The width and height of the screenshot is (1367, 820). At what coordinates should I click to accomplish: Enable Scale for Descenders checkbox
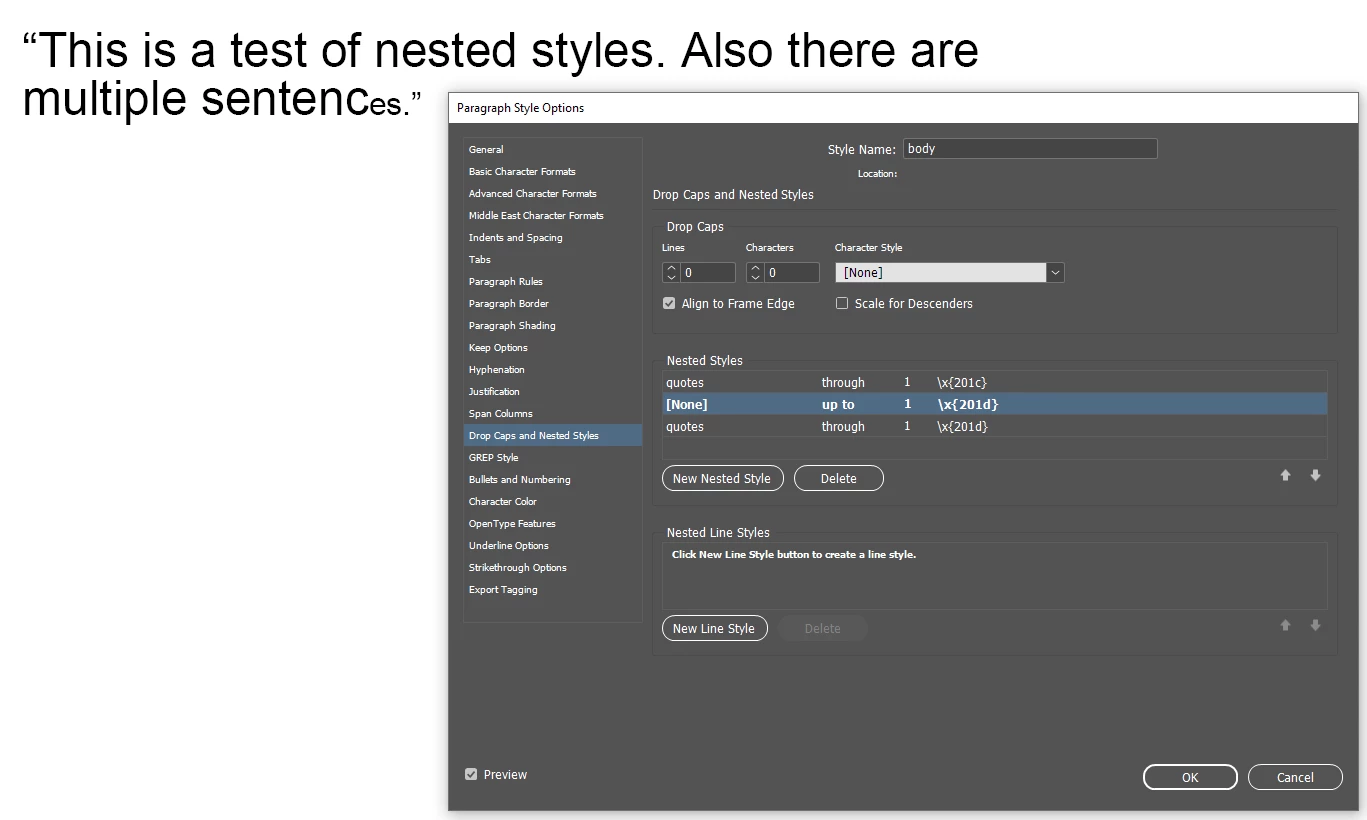[x=842, y=304]
